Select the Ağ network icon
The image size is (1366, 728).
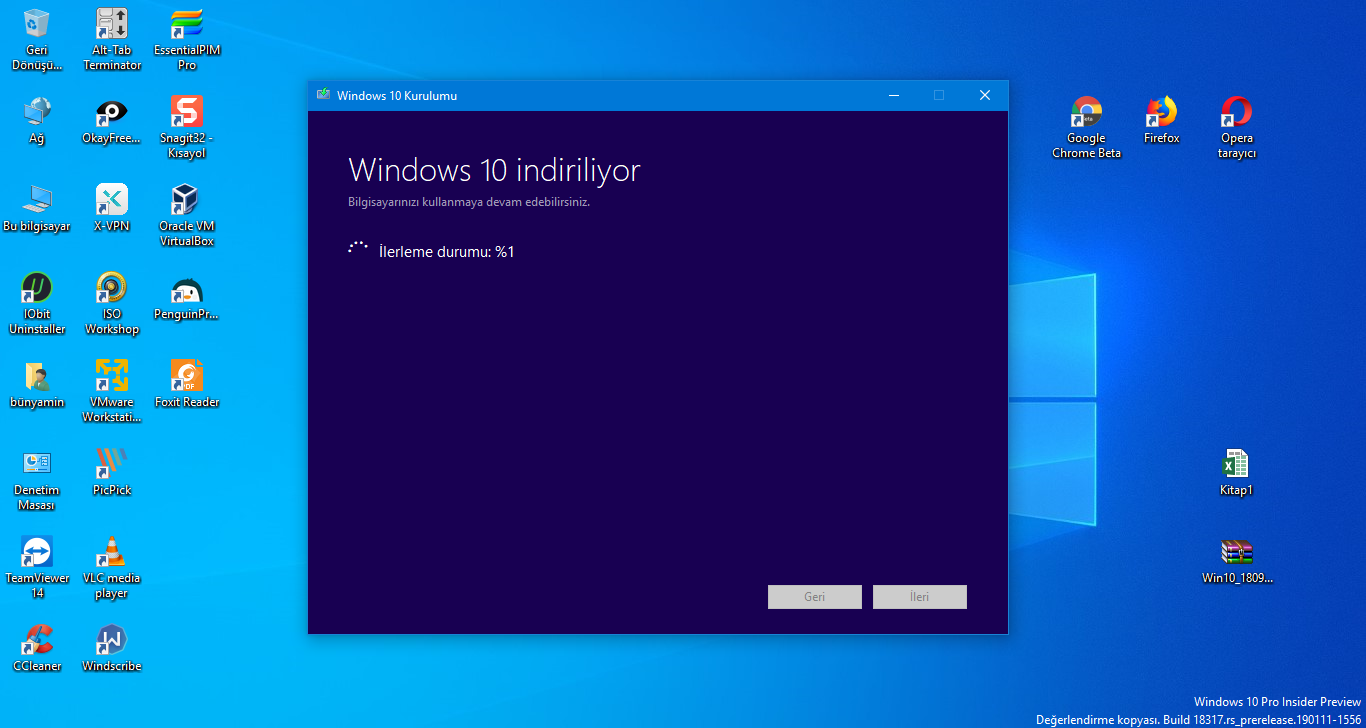37,121
